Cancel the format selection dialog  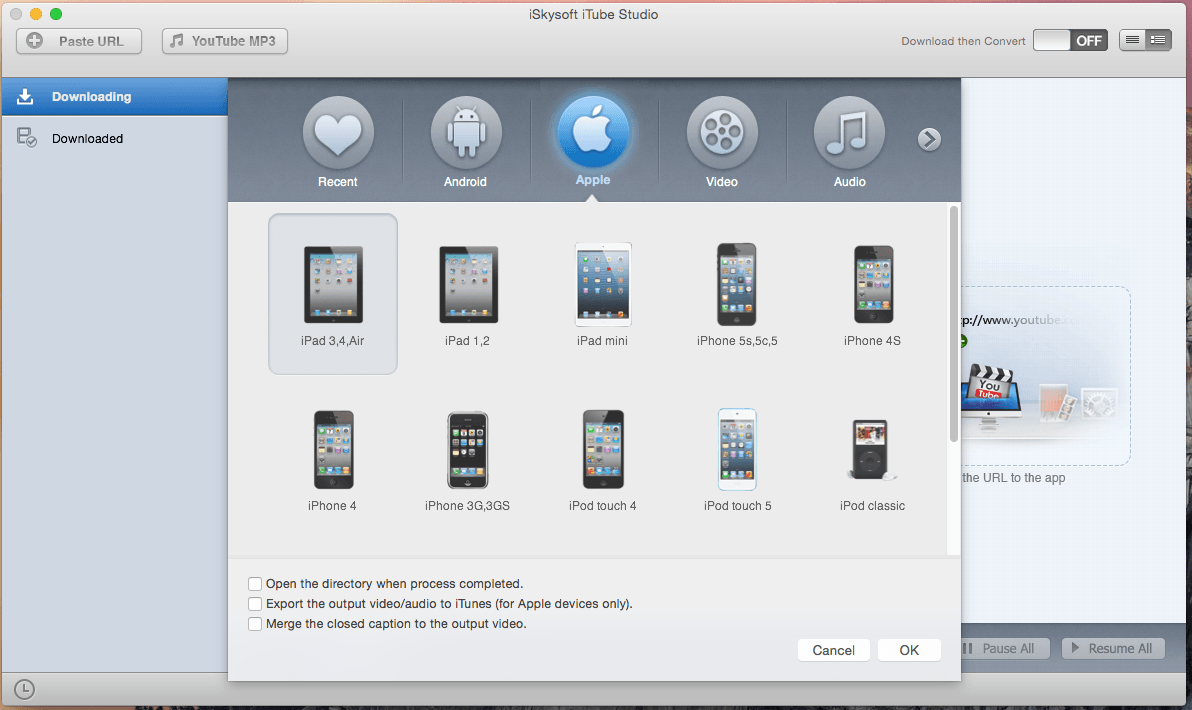(833, 650)
